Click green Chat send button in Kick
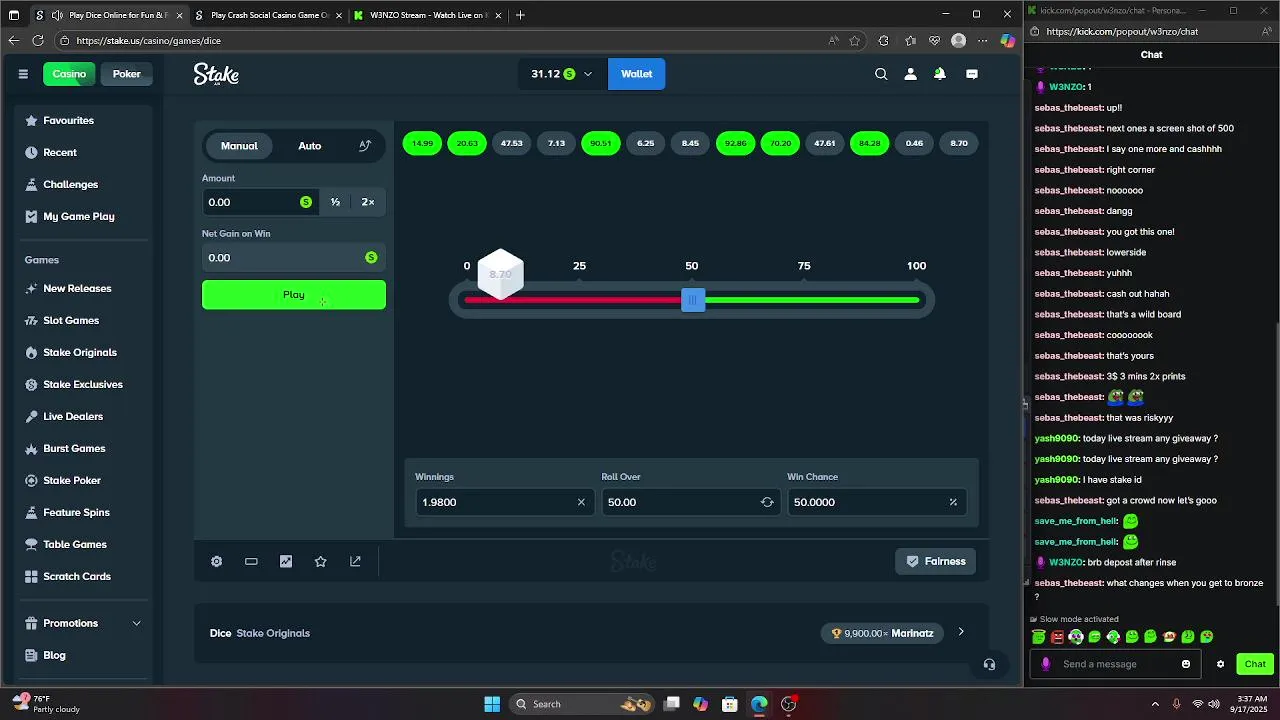This screenshot has width=1280, height=720. pyautogui.click(x=1255, y=664)
